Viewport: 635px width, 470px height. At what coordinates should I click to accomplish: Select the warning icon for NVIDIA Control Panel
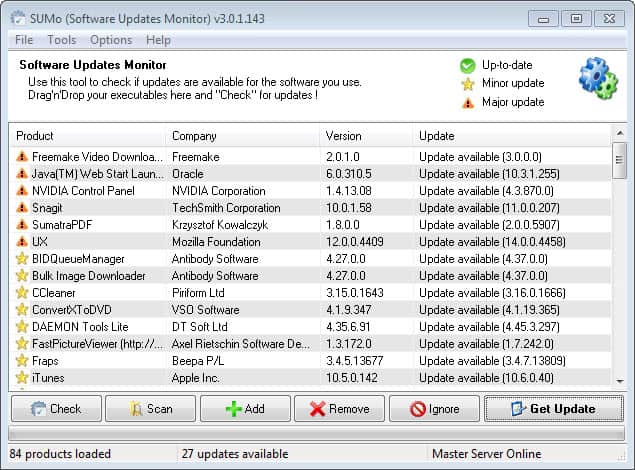pyautogui.click(x=22, y=190)
